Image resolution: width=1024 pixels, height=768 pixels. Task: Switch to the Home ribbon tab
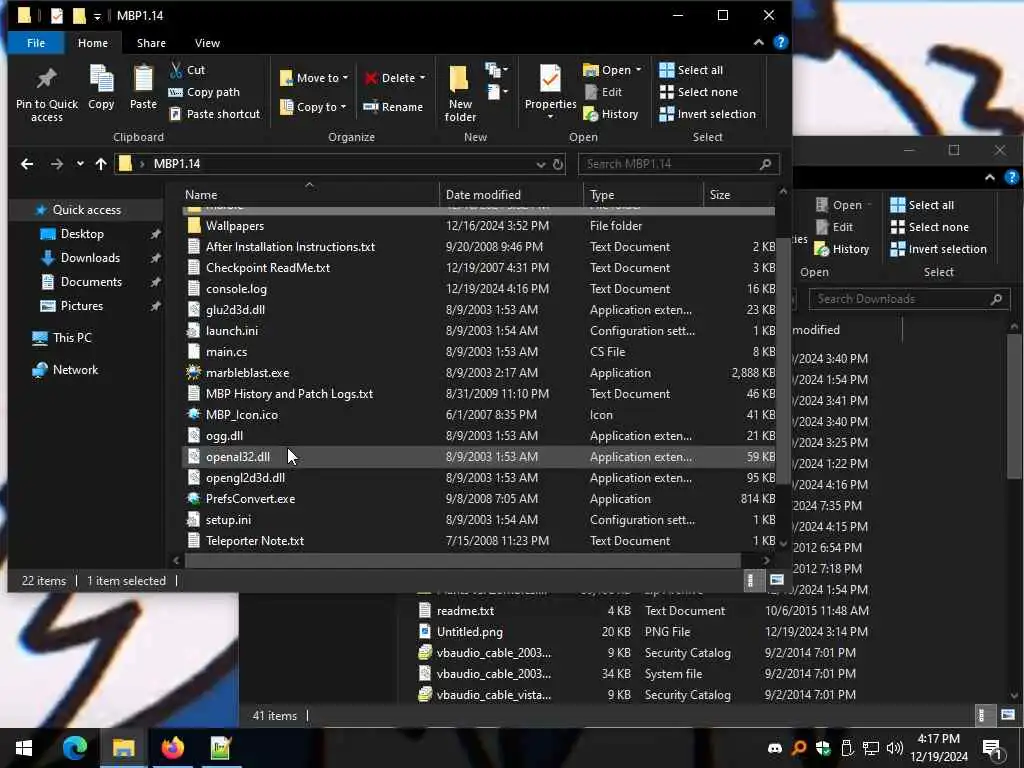[x=93, y=43]
